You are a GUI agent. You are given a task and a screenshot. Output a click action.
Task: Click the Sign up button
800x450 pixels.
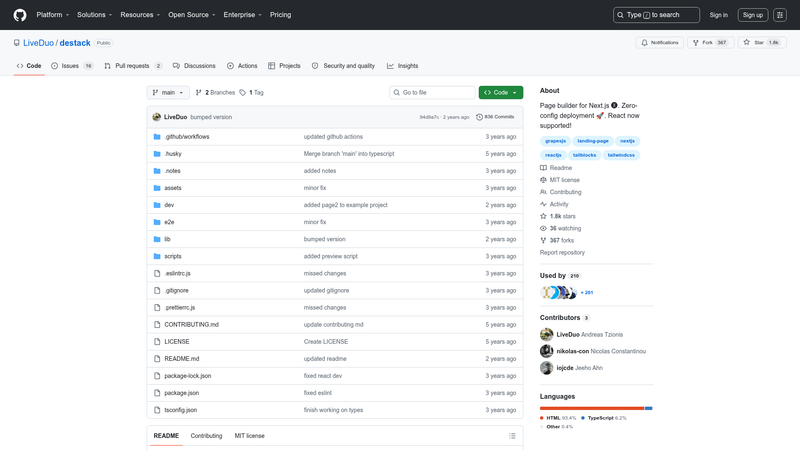pos(753,15)
